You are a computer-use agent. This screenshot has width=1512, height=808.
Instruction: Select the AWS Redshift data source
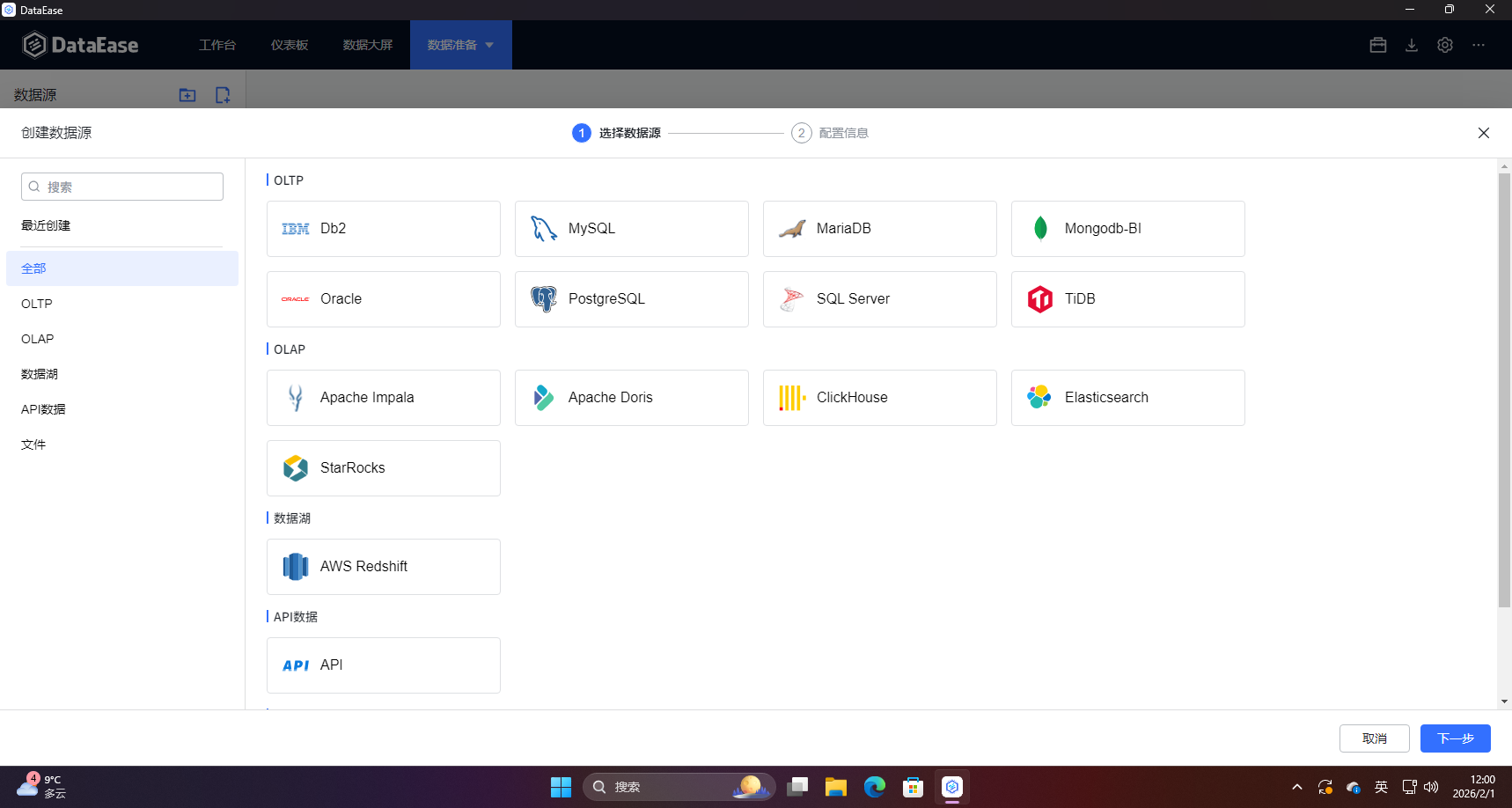[384, 567]
